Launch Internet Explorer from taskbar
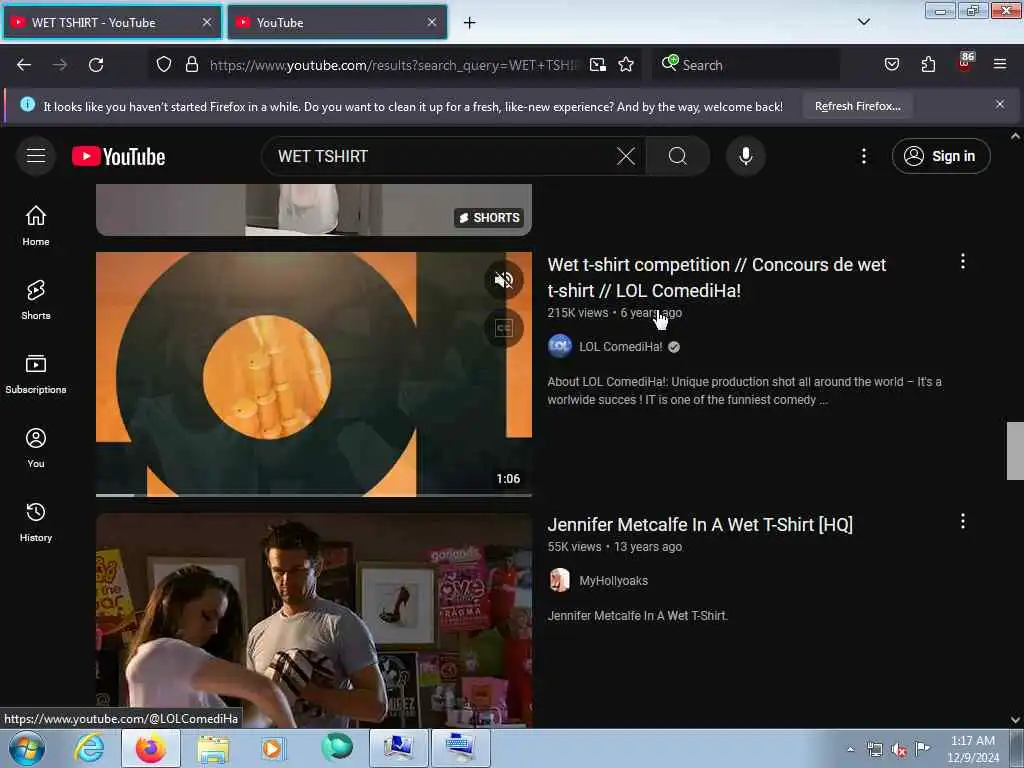Image resolution: width=1024 pixels, height=768 pixels. [89, 748]
